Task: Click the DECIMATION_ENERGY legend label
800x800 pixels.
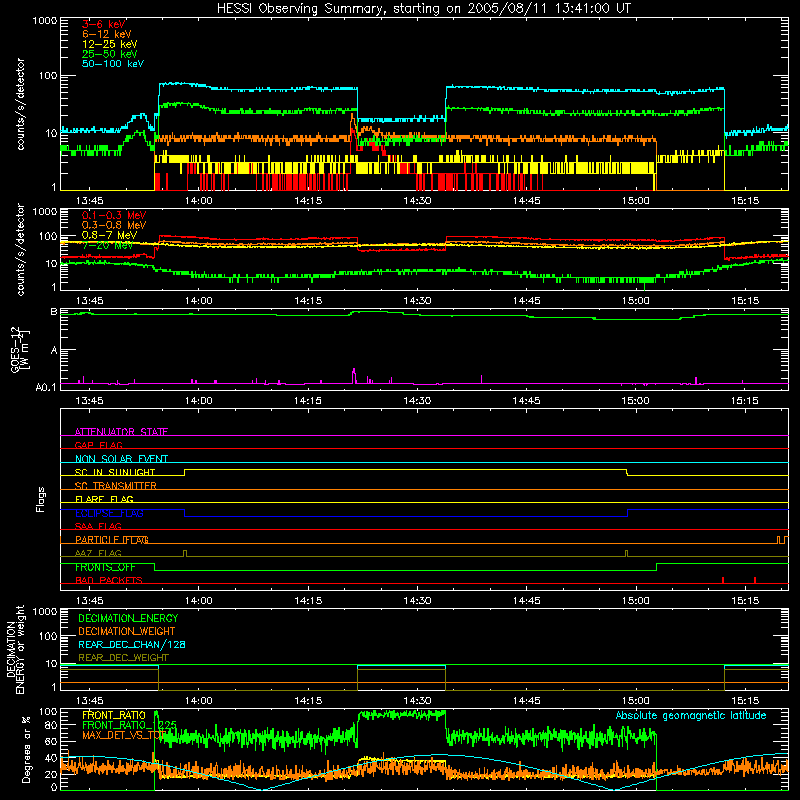Action: [128, 618]
